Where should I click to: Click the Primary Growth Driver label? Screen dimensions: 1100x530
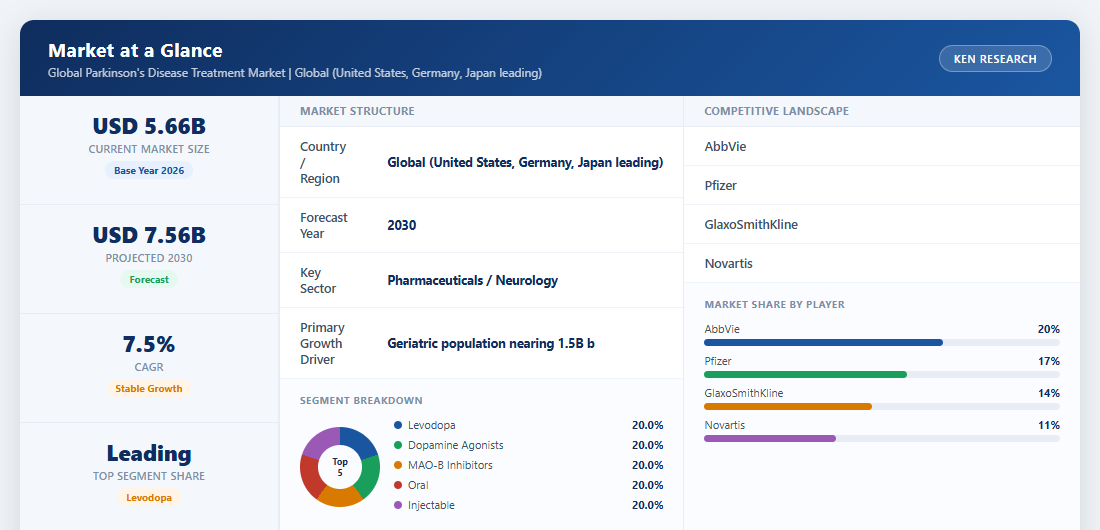click(x=323, y=343)
